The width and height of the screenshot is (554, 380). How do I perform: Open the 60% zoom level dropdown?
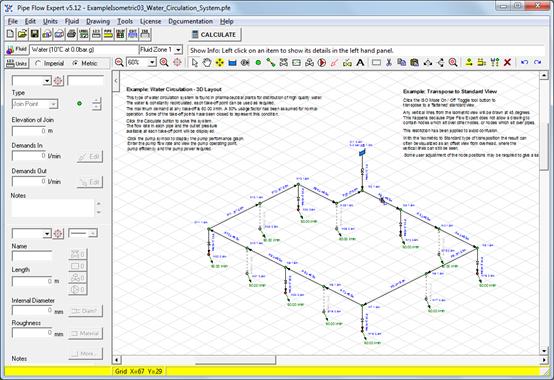[152, 63]
